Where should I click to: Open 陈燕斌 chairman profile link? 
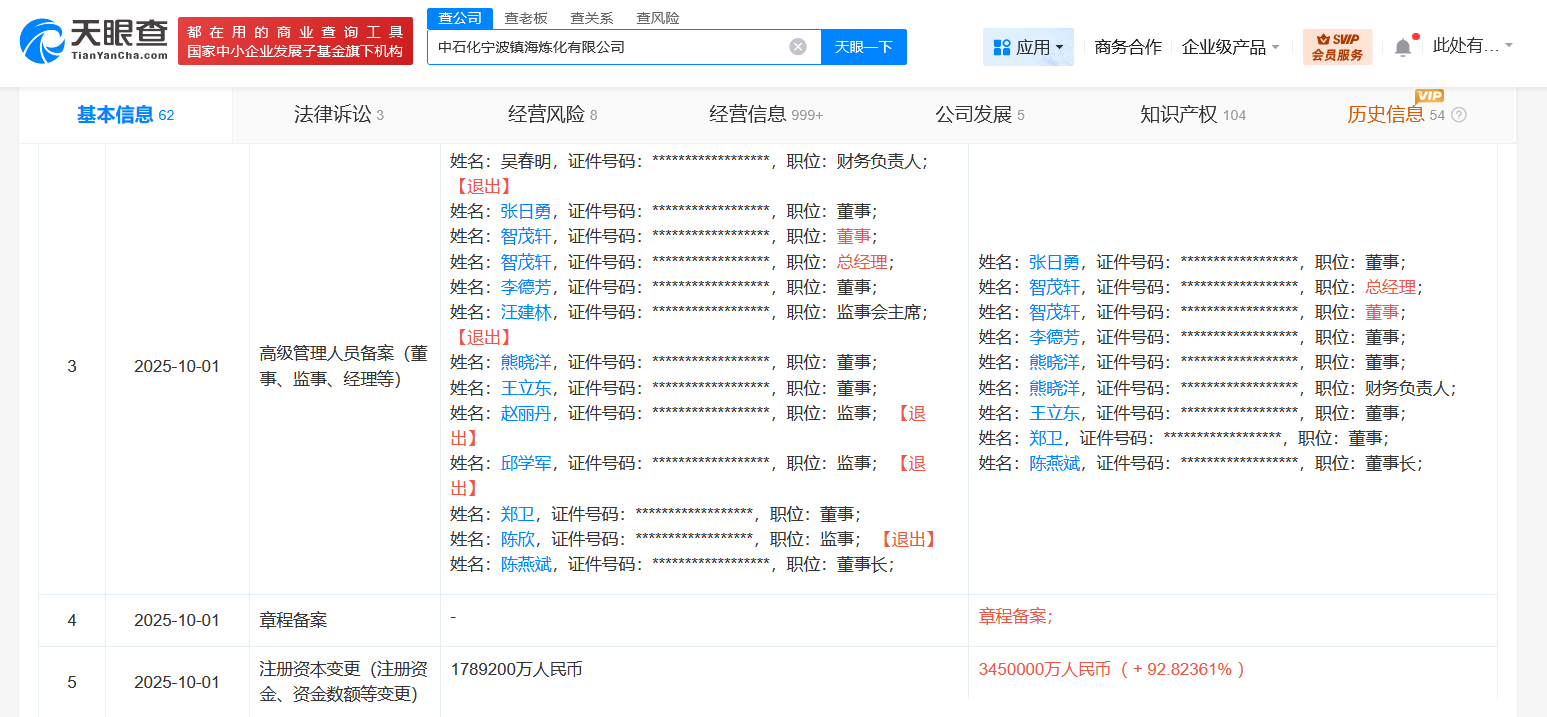(1053, 463)
